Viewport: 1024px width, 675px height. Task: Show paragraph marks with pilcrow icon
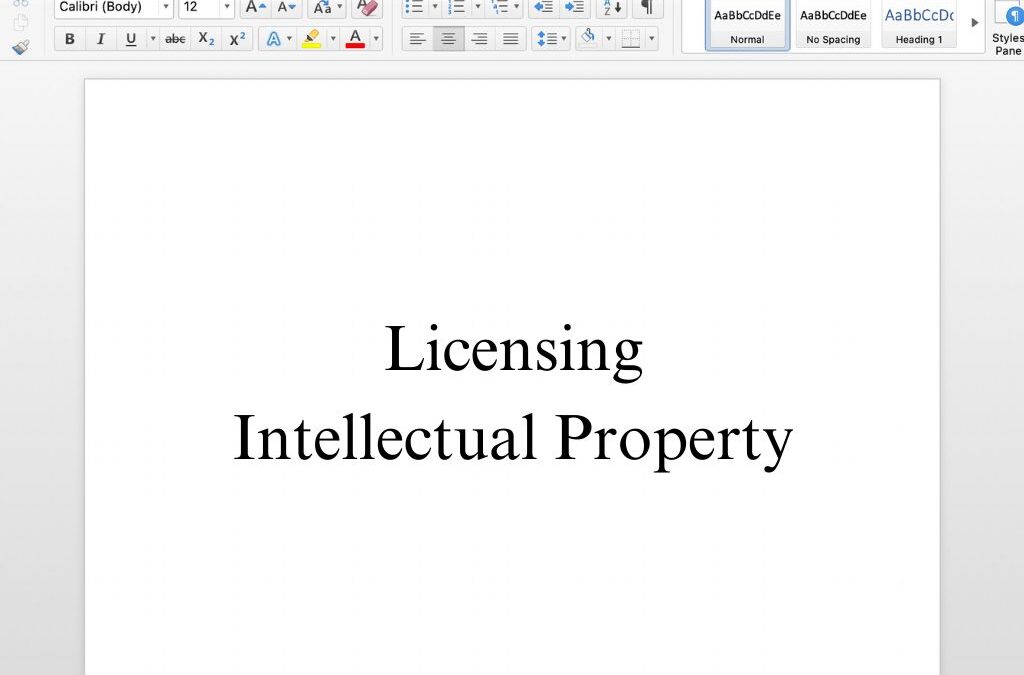648,7
